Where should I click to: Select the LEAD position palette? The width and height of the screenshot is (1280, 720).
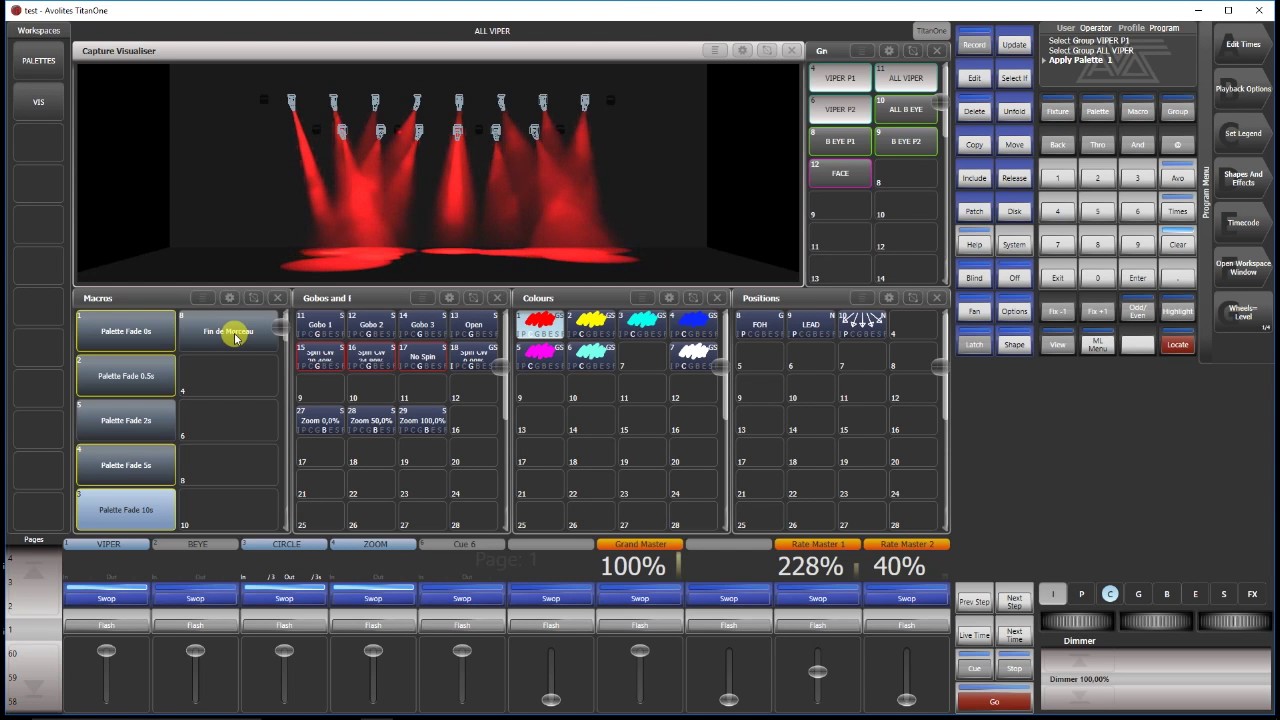(811, 324)
